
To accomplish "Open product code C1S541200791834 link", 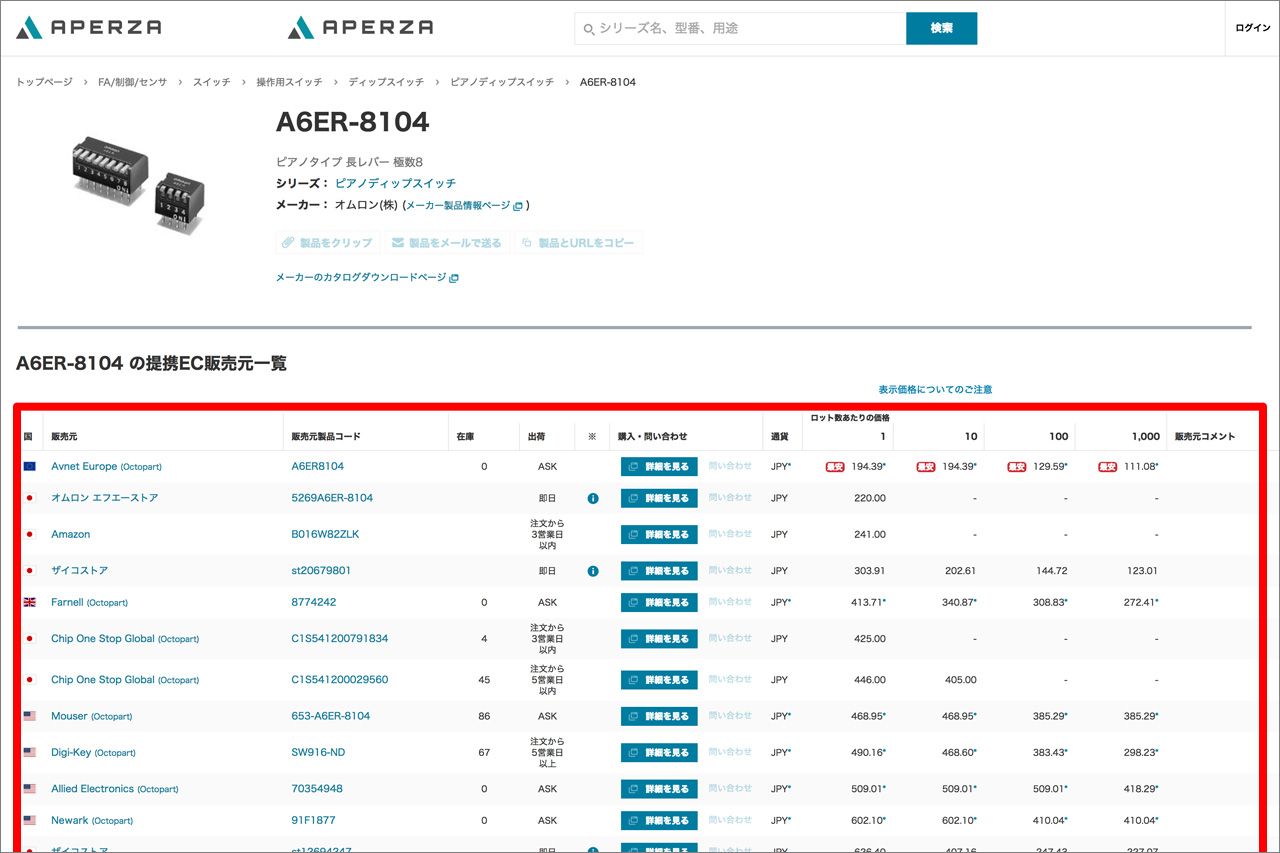I will click(340, 638).
